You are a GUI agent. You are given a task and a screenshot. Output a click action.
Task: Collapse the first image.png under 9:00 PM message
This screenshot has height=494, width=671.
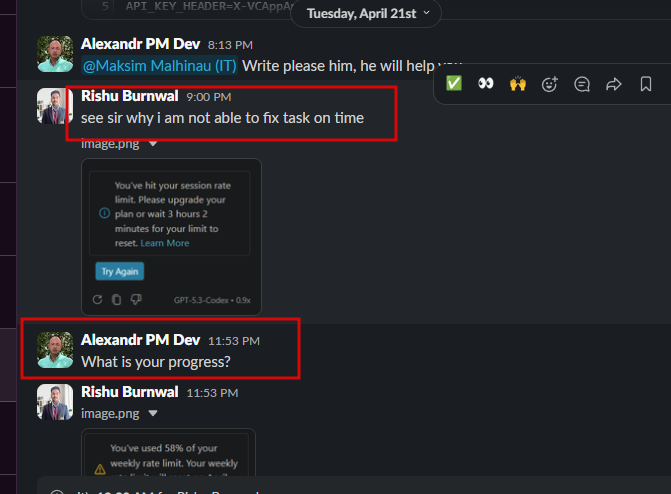click(x=153, y=144)
